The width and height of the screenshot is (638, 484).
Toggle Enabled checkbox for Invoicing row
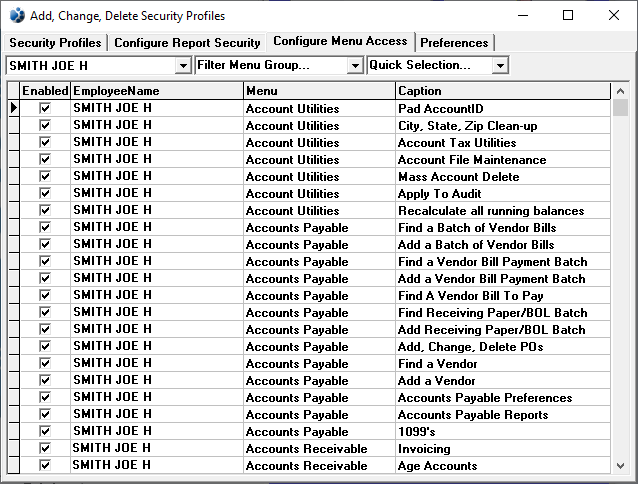click(x=45, y=449)
